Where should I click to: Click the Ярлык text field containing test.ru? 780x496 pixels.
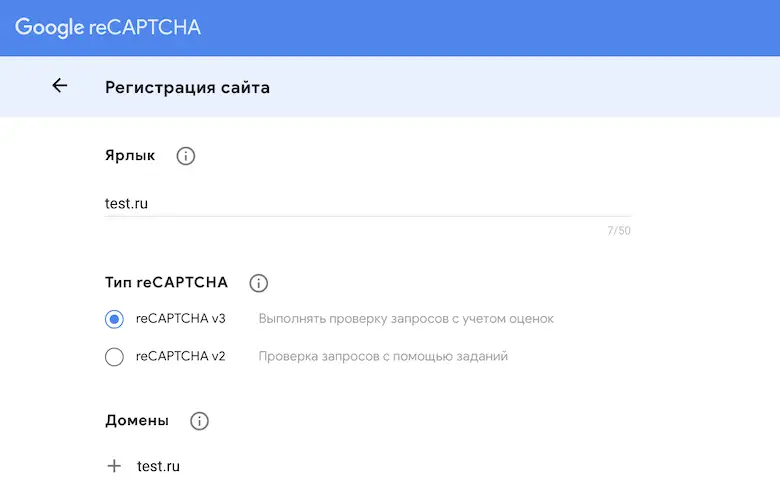360,203
